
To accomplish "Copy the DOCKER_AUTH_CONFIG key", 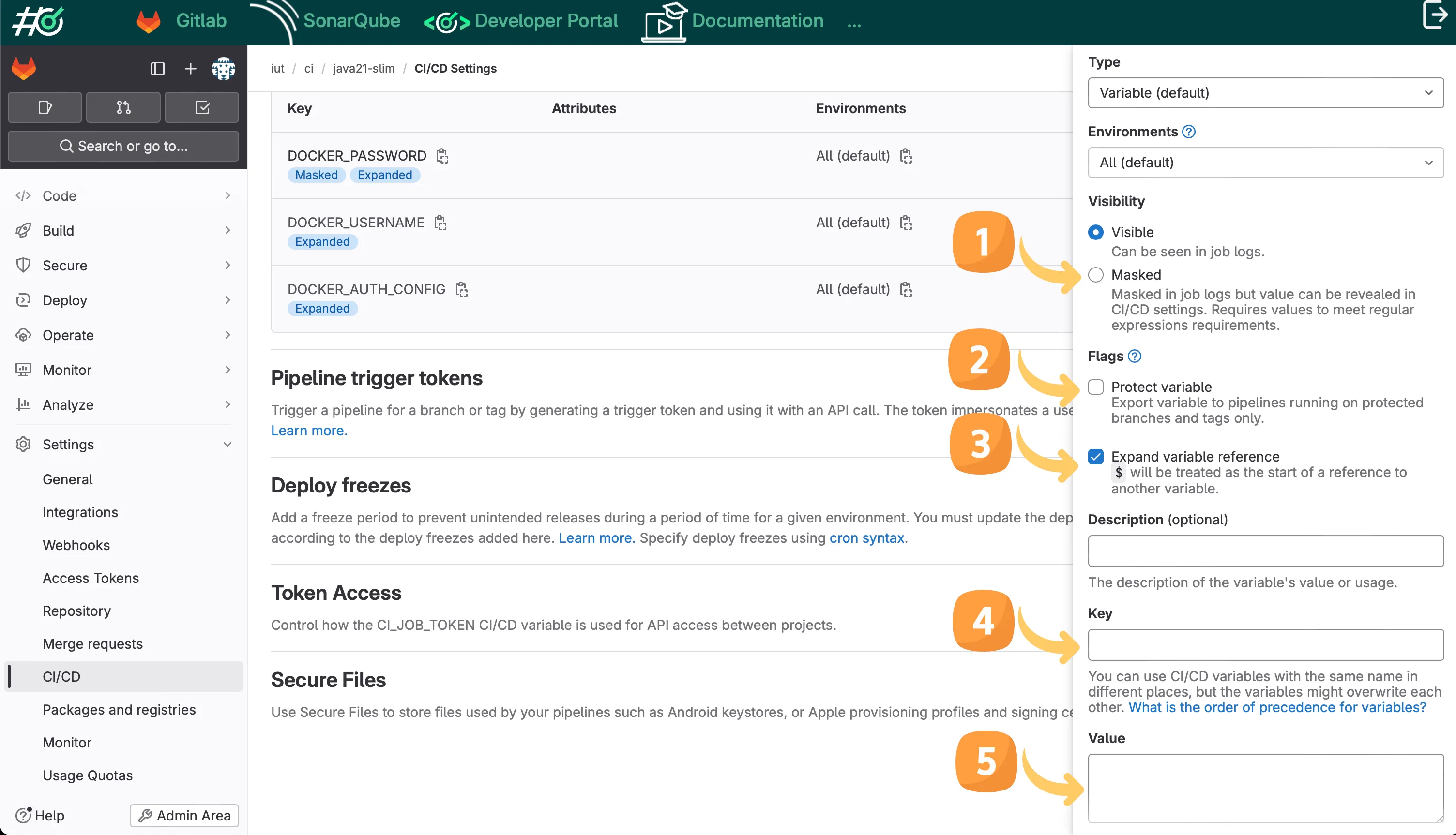I will 461,290.
